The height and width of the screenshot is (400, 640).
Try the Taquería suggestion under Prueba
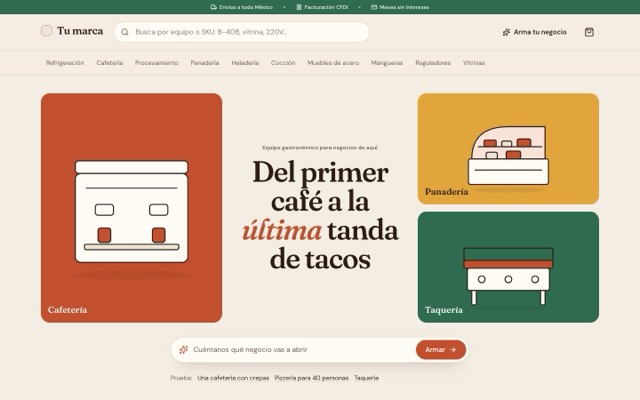point(366,378)
